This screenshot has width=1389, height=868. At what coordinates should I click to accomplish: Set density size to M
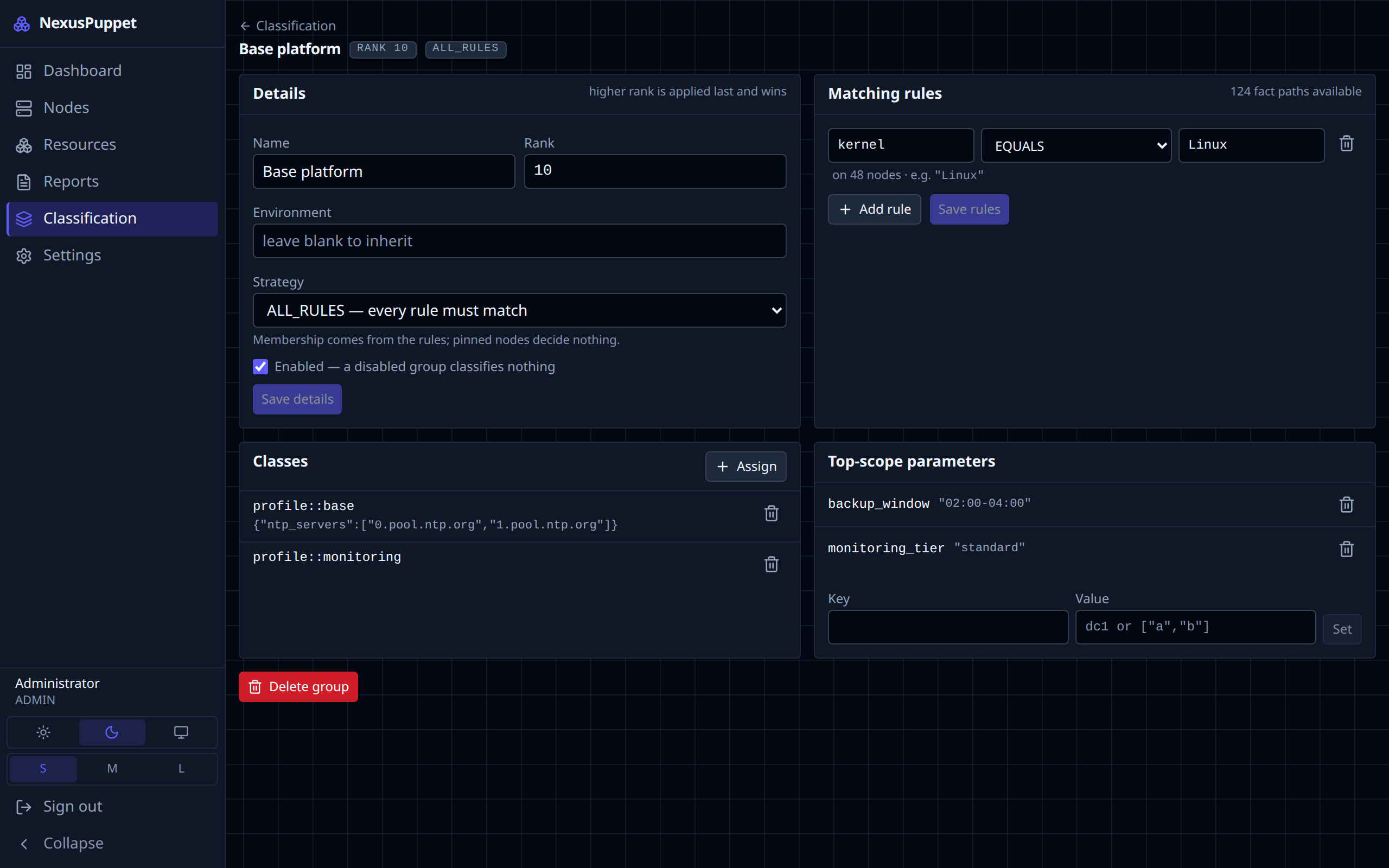pos(112,769)
